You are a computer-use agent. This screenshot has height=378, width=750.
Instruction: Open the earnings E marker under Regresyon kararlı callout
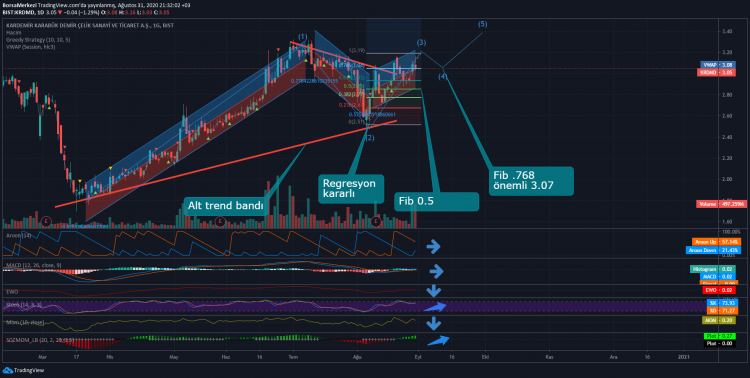tap(376, 221)
